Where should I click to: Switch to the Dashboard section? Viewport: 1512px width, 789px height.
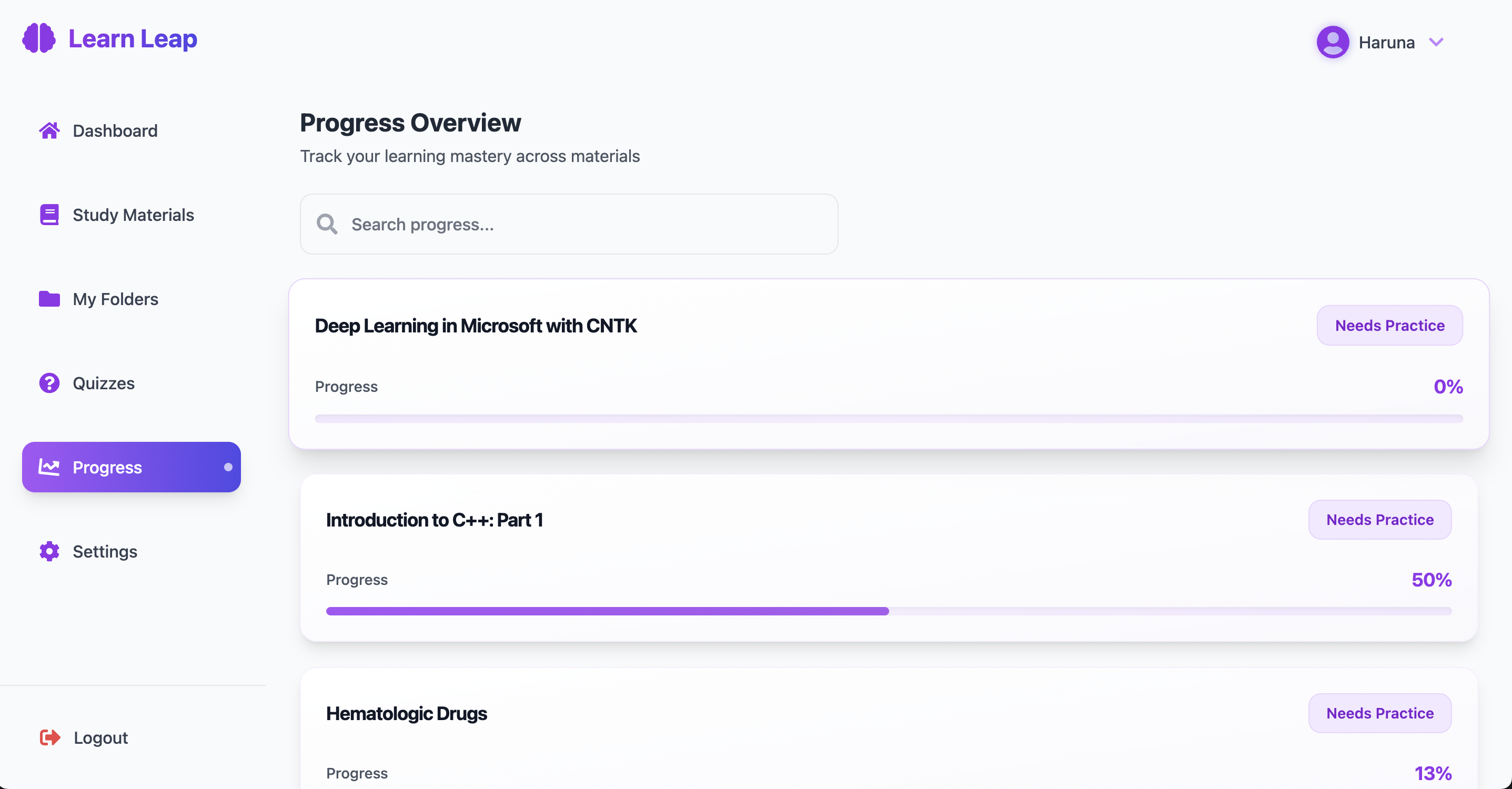(115, 130)
